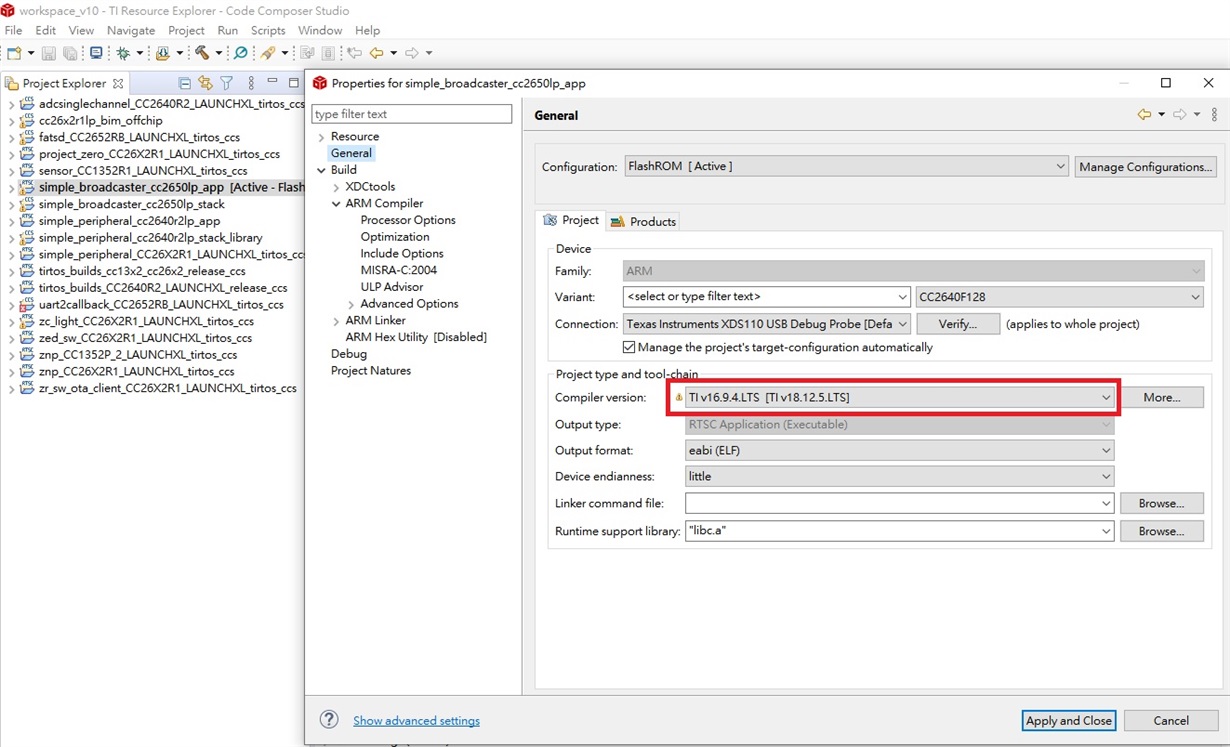Click the Search magnifier toolbar icon

tap(240, 53)
